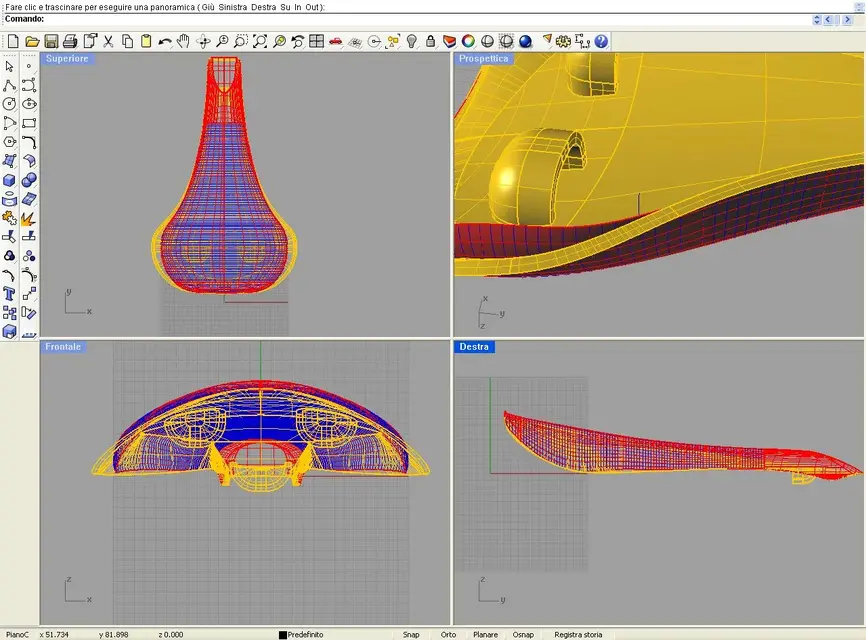The width and height of the screenshot is (866, 640).
Task: Select the Box solid tool
Action: click(x=9, y=180)
